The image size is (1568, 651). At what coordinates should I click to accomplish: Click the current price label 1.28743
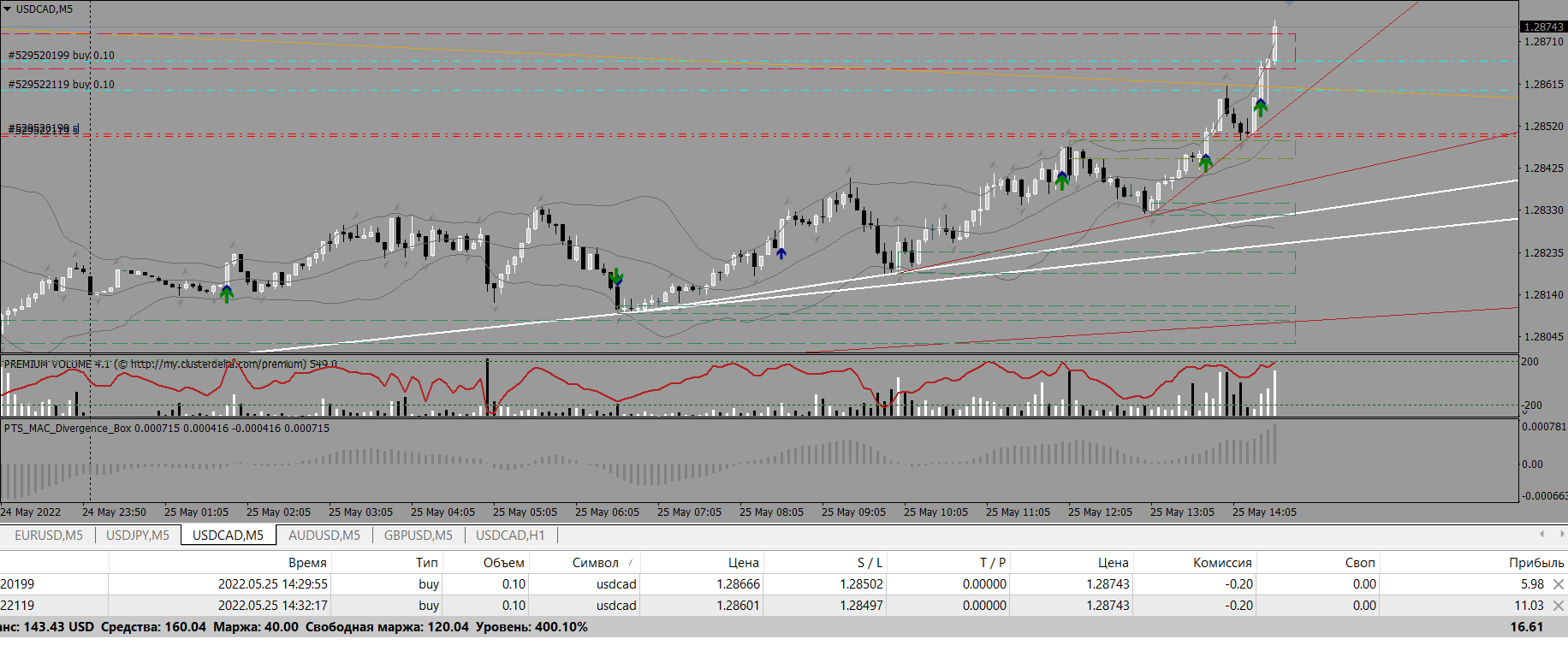click(x=1542, y=27)
